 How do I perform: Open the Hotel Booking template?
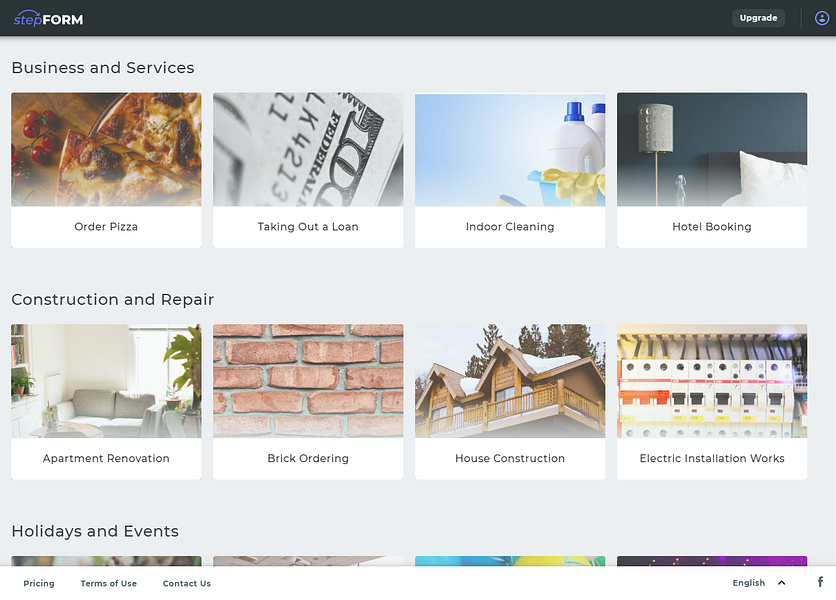click(712, 170)
